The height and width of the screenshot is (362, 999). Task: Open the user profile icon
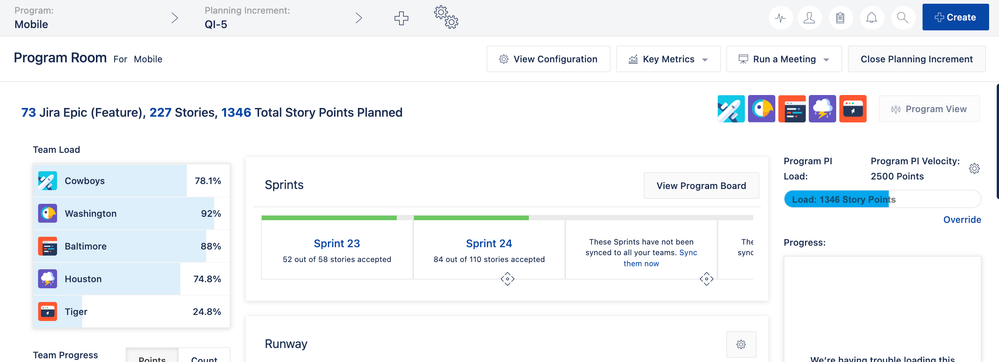[810, 18]
